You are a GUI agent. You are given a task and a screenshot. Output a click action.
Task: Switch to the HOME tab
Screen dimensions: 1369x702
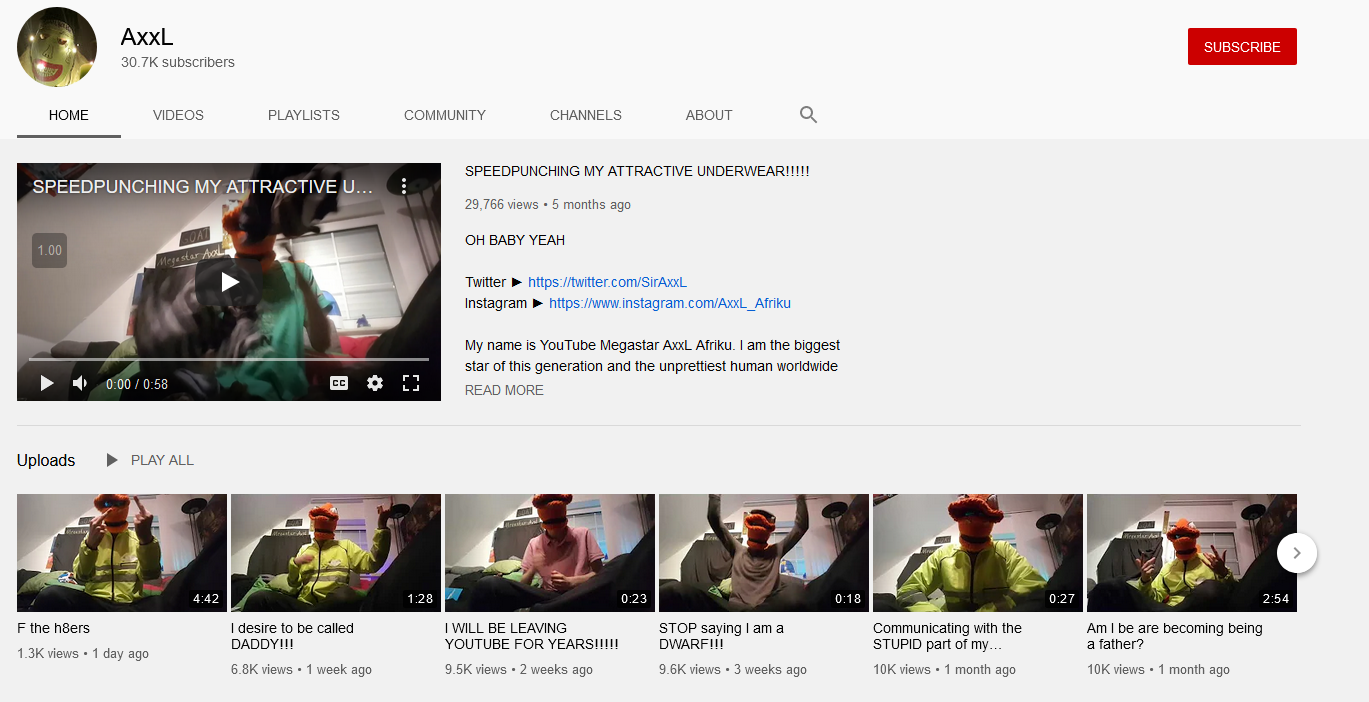click(x=69, y=115)
